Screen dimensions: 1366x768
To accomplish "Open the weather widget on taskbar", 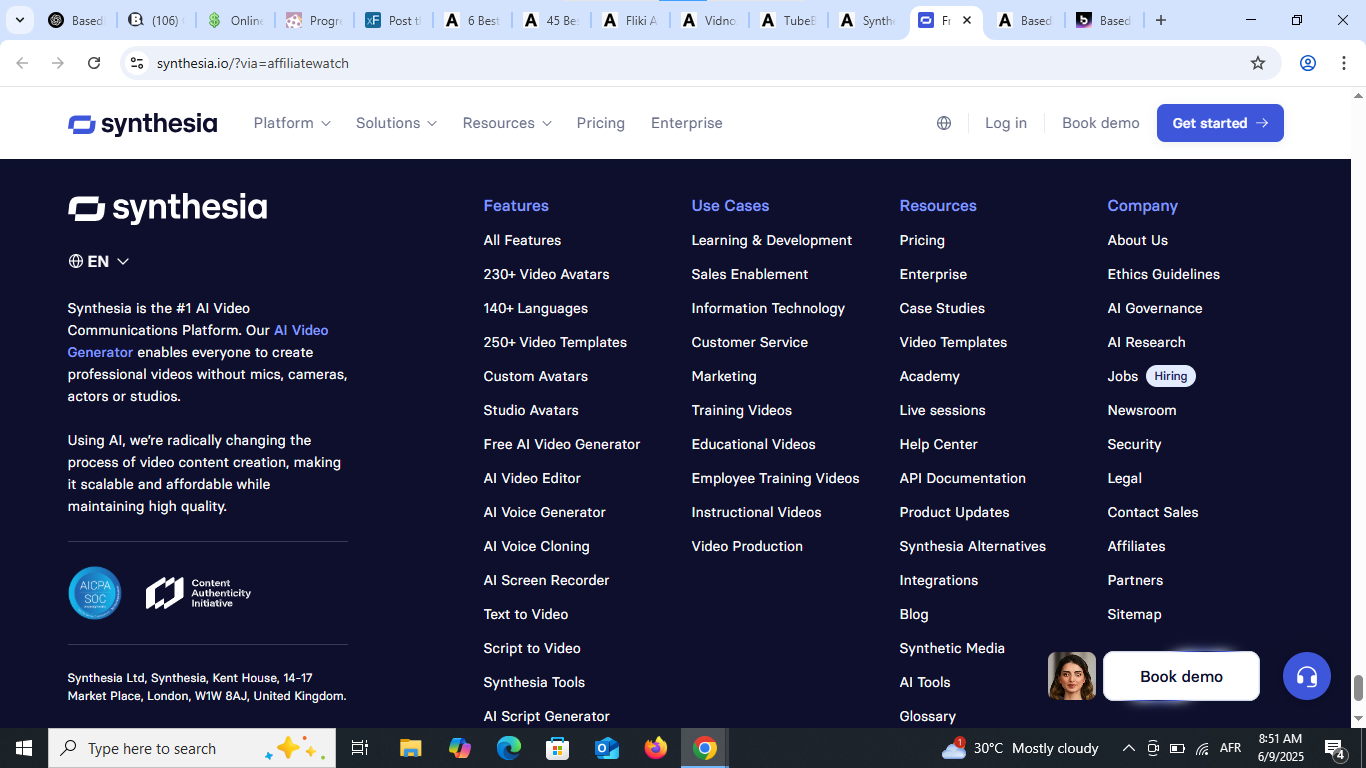I will (x=1020, y=748).
